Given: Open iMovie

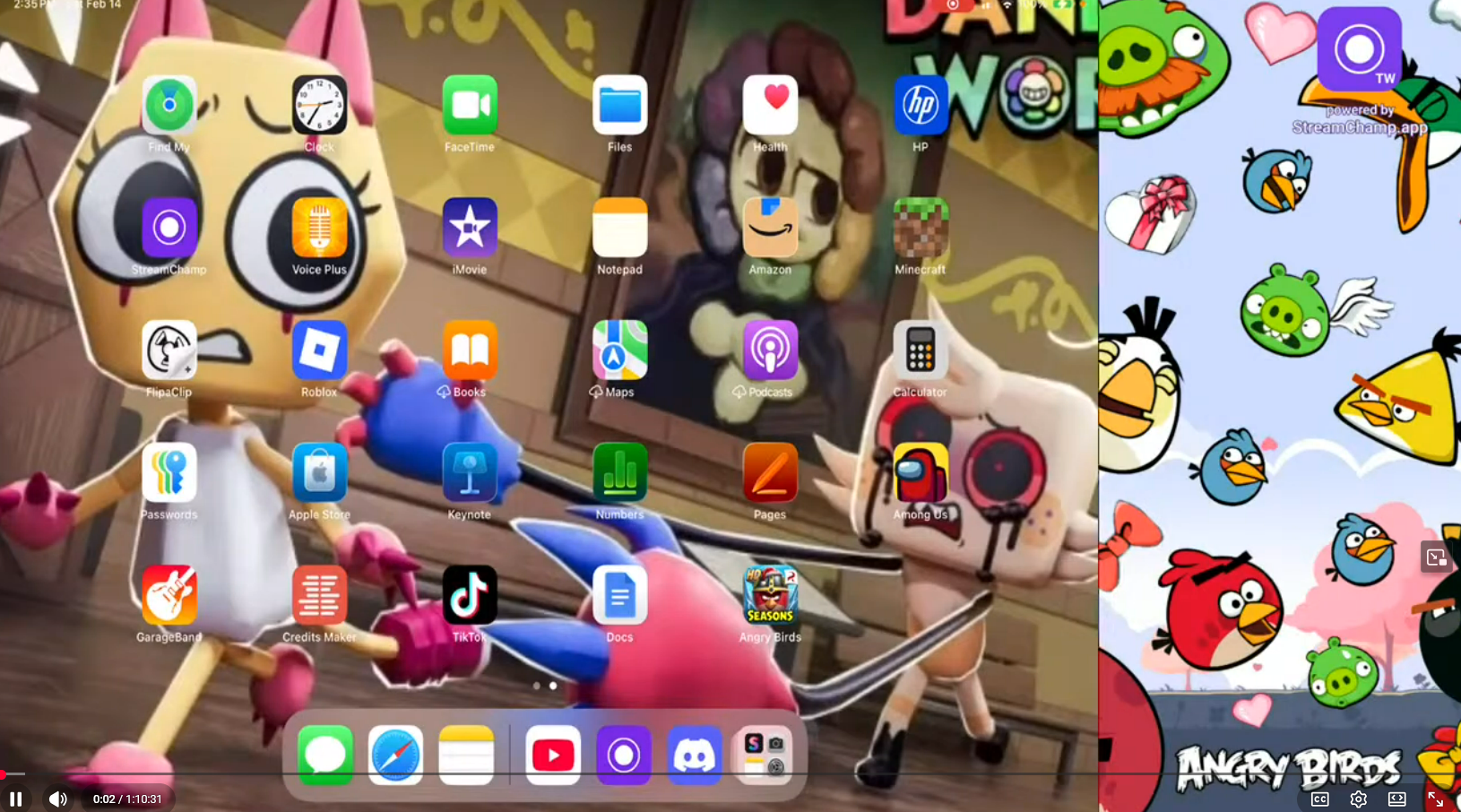Looking at the screenshot, I should click(470, 228).
